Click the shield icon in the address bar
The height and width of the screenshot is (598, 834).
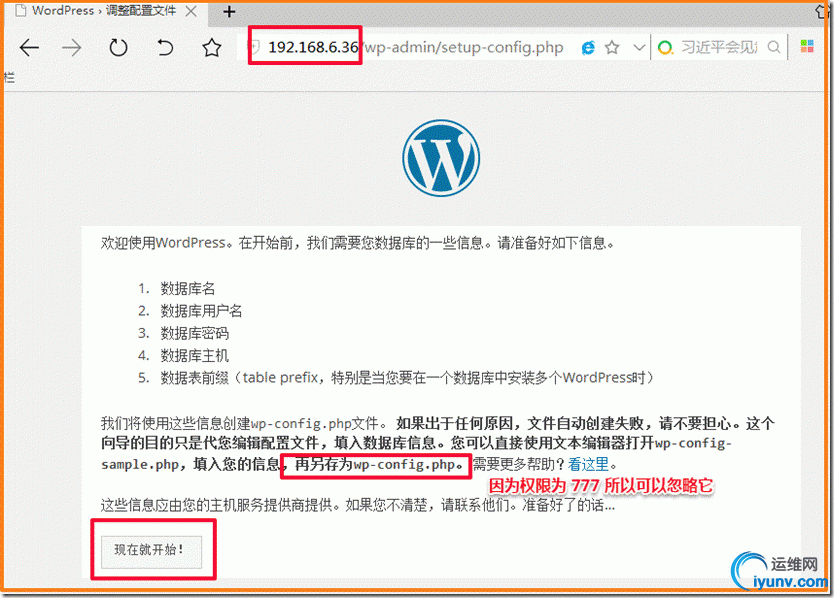click(255, 47)
